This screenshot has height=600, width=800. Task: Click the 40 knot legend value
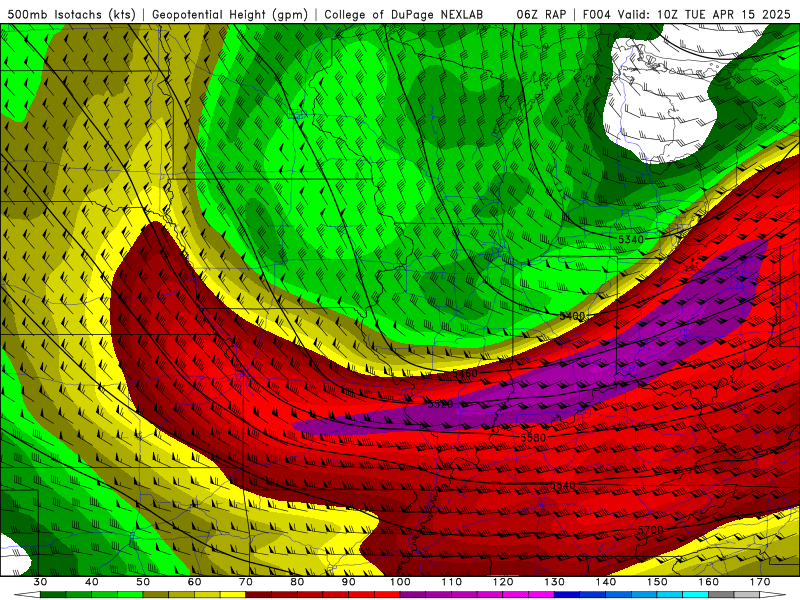click(x=92, y=582)
